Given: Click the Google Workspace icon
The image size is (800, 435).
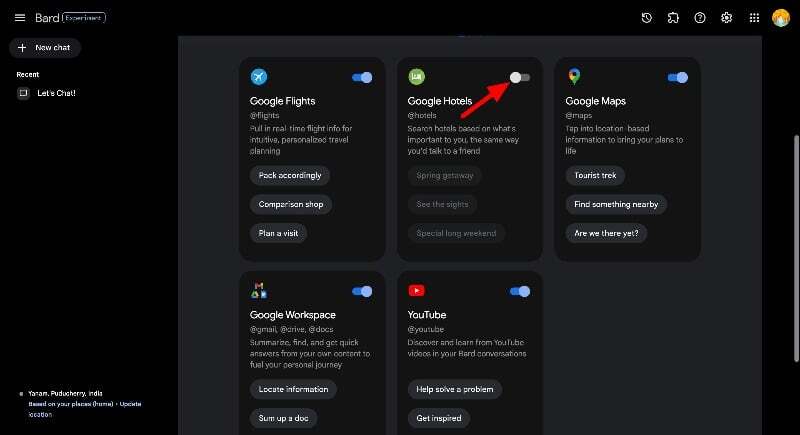Looking at the screenshot, I should [259, 291].
